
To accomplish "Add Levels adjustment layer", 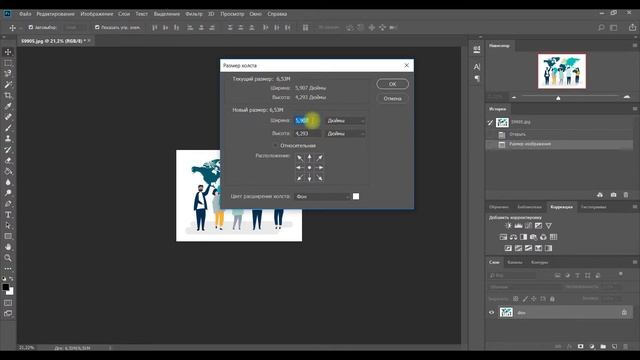I will (x=518, y=226).
